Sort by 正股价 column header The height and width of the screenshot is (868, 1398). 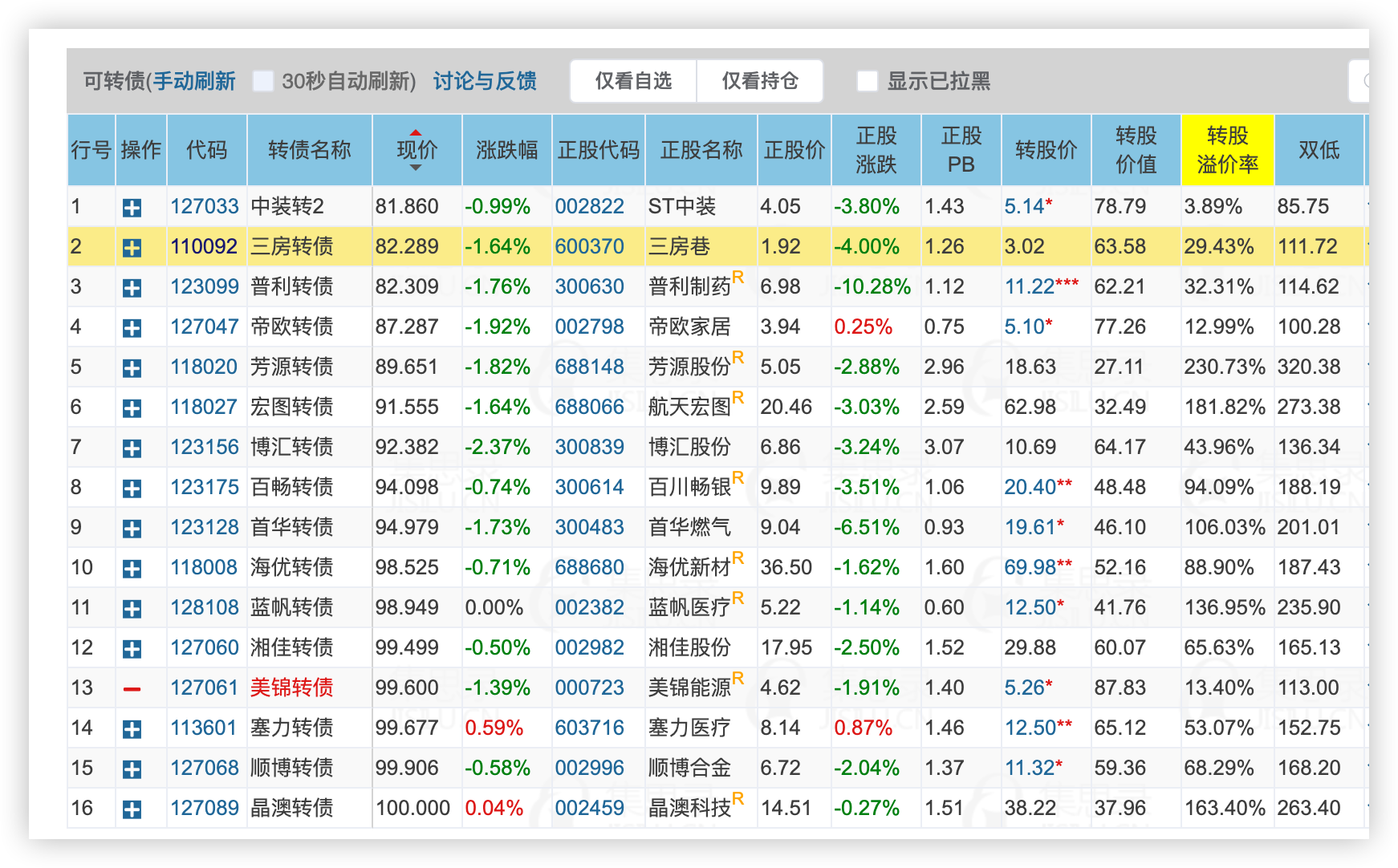pos(794,150)
